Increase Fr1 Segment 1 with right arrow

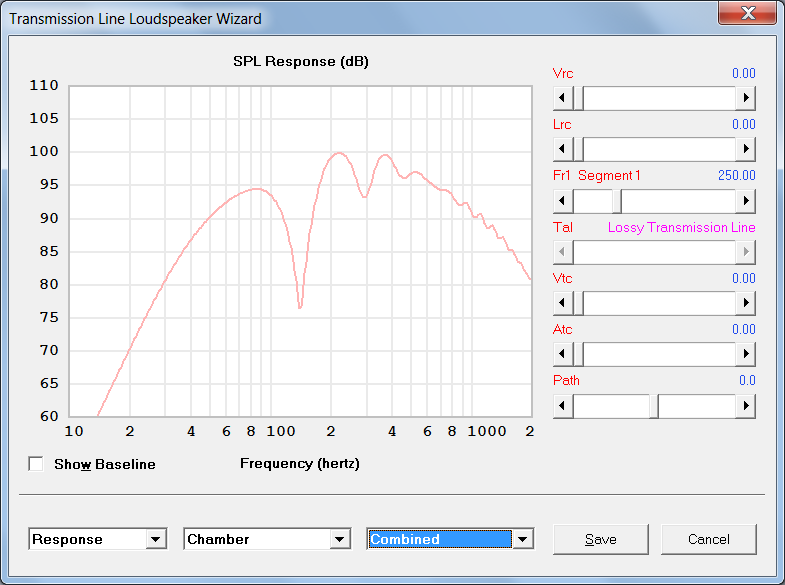click(745, 201)
